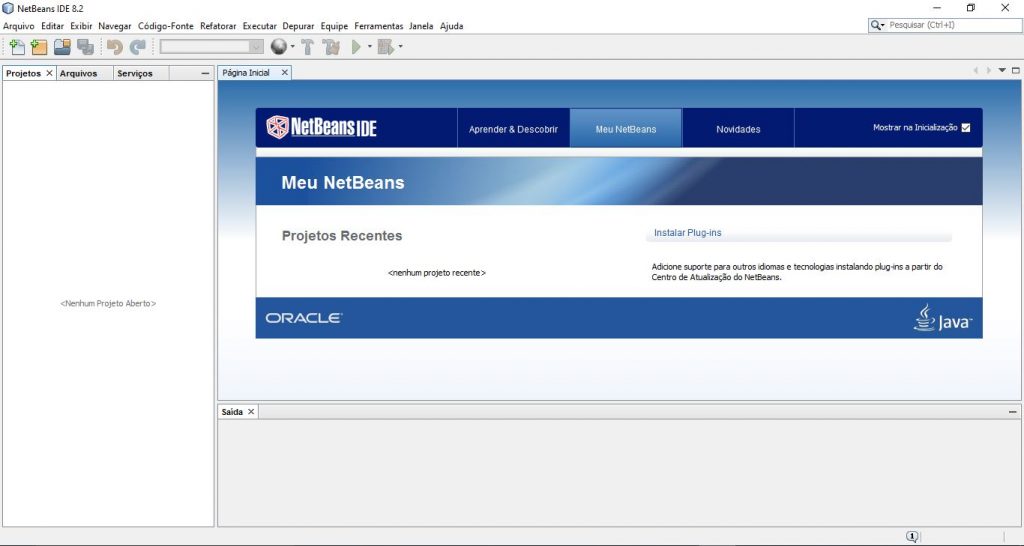This screenshot has width=1024, height=546.
Task: Click the Redo arrow icon
Action: [x=137, y=47]
